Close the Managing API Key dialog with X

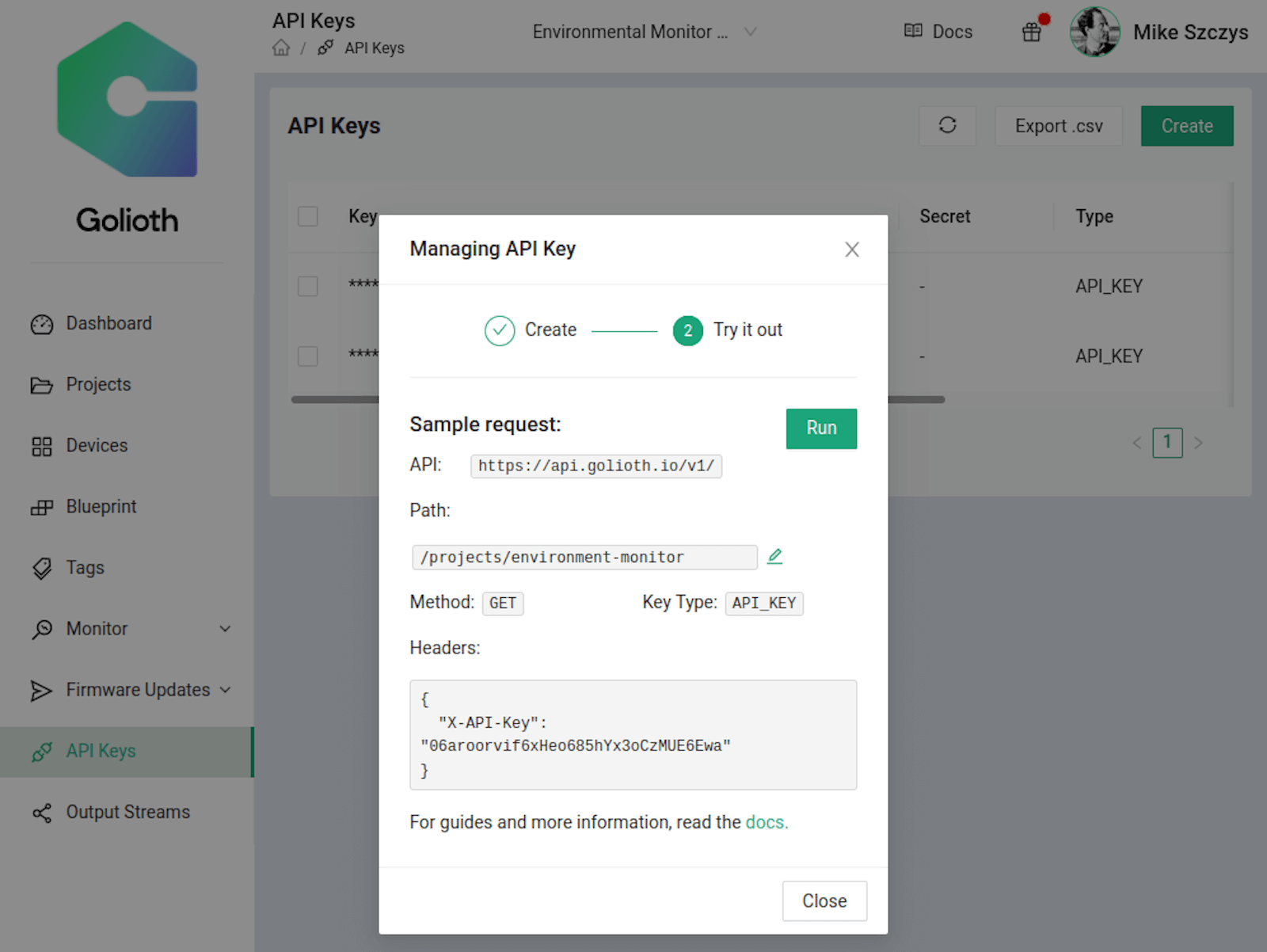[x=852, y=249]
